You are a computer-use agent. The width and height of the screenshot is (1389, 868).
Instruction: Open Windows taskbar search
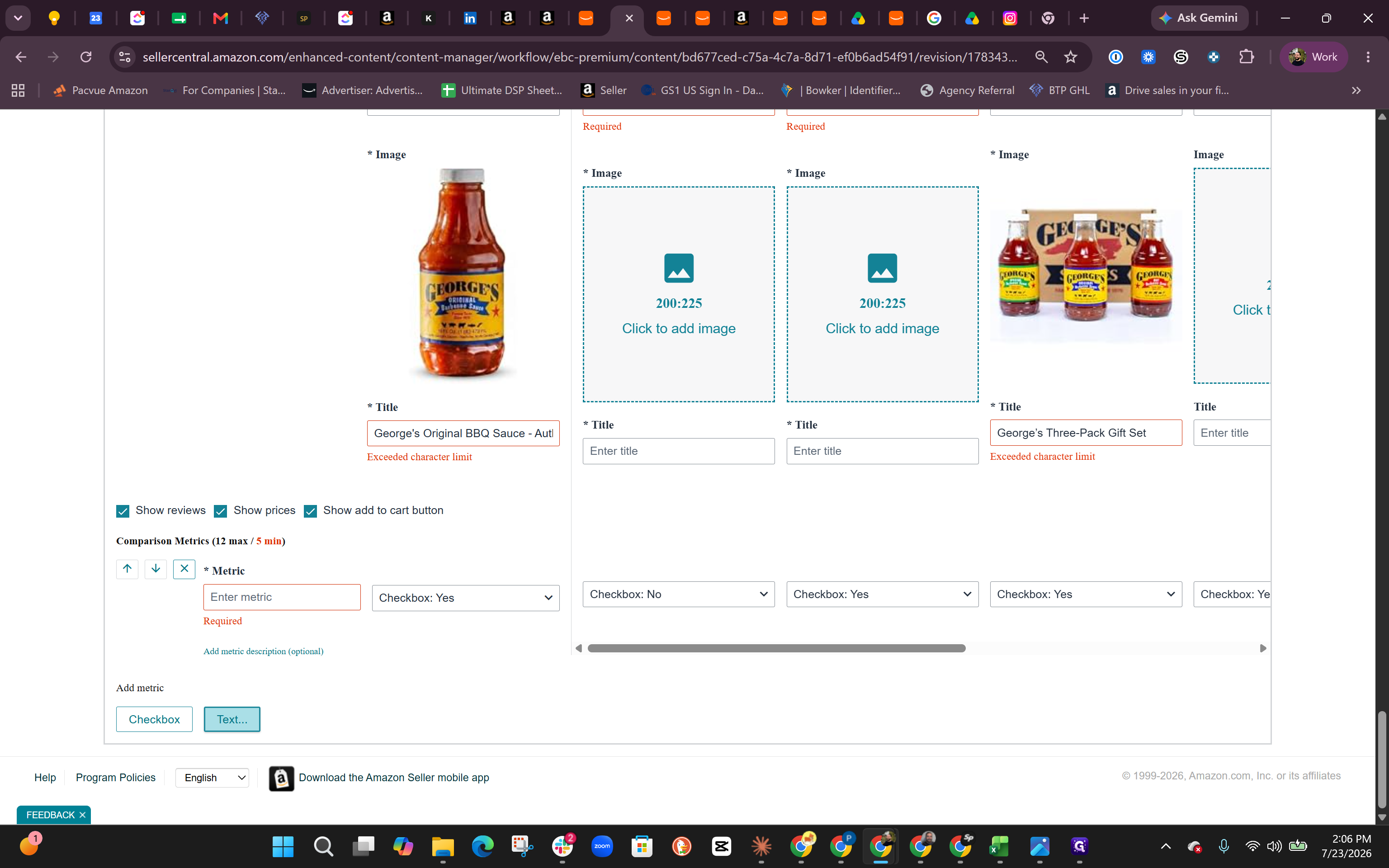point(323,846)
